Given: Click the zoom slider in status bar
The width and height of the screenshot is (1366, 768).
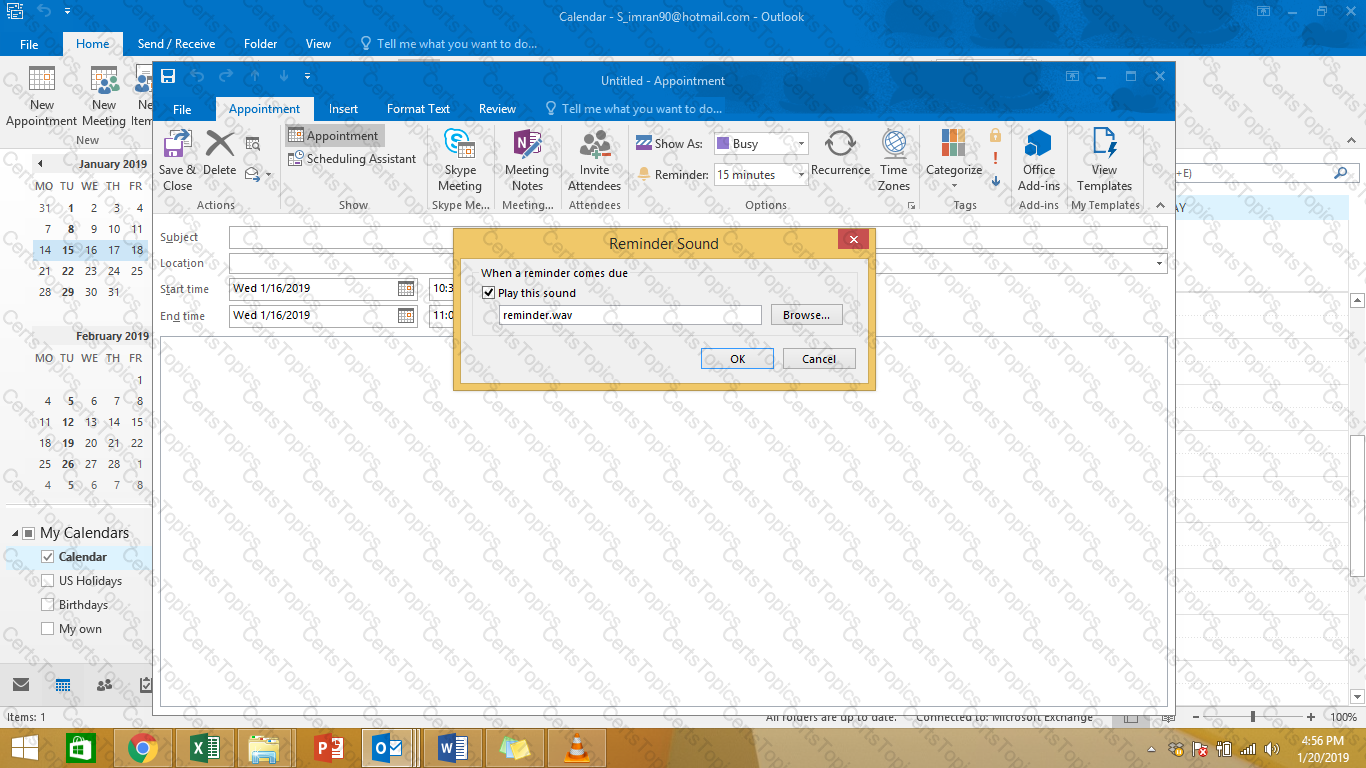Looking at the screenshot, I should pos(1253,717).
